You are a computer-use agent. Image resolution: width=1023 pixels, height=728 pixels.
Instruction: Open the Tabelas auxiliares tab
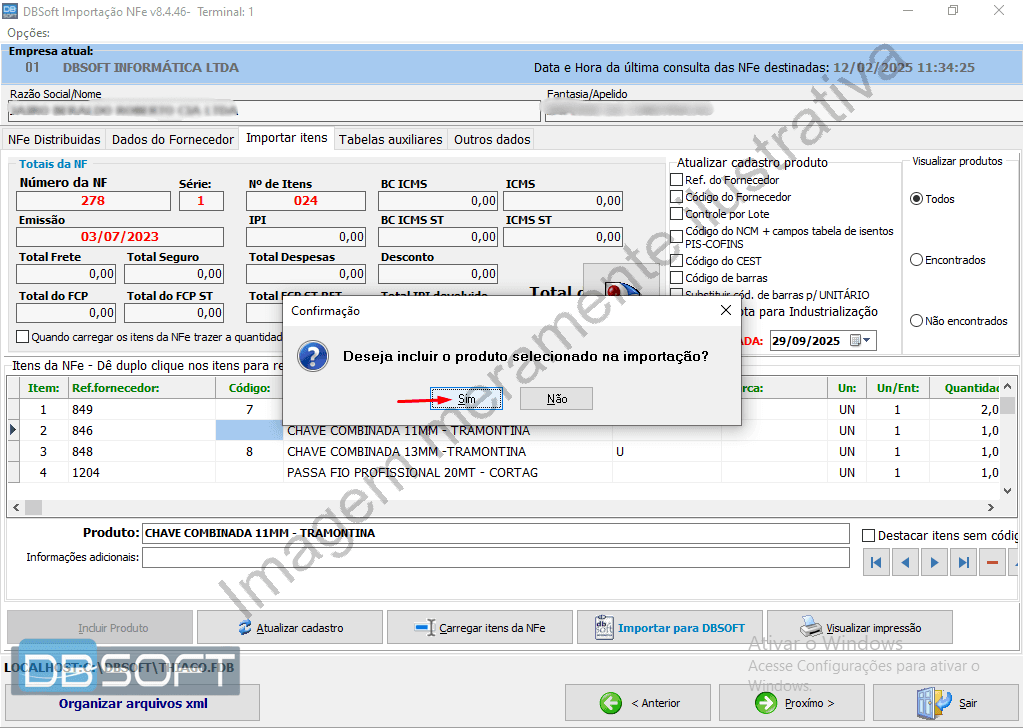390,140
